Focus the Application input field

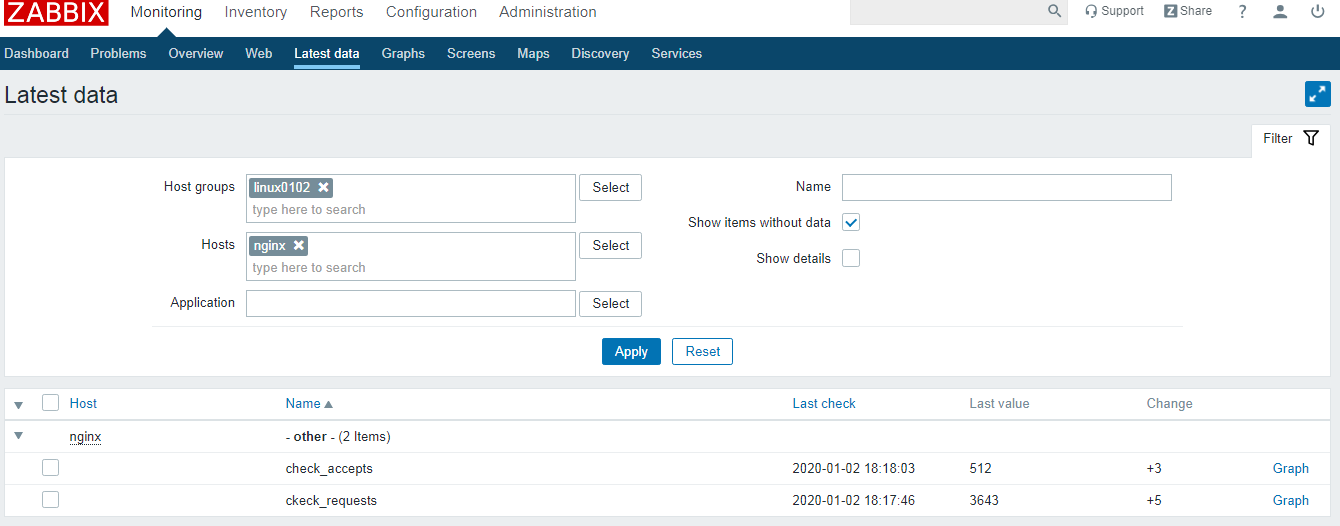(x=411, y=304)
